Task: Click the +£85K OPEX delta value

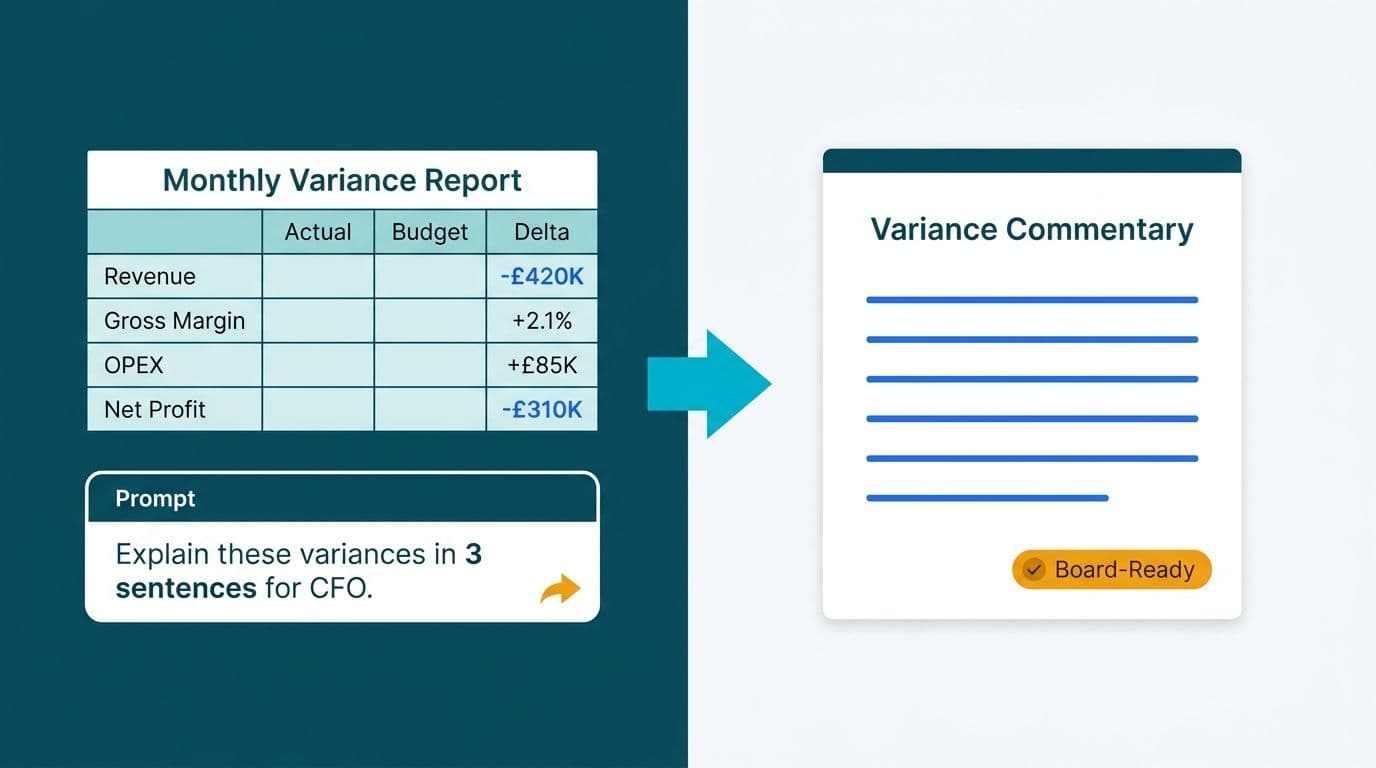Action: coord(542,365)
